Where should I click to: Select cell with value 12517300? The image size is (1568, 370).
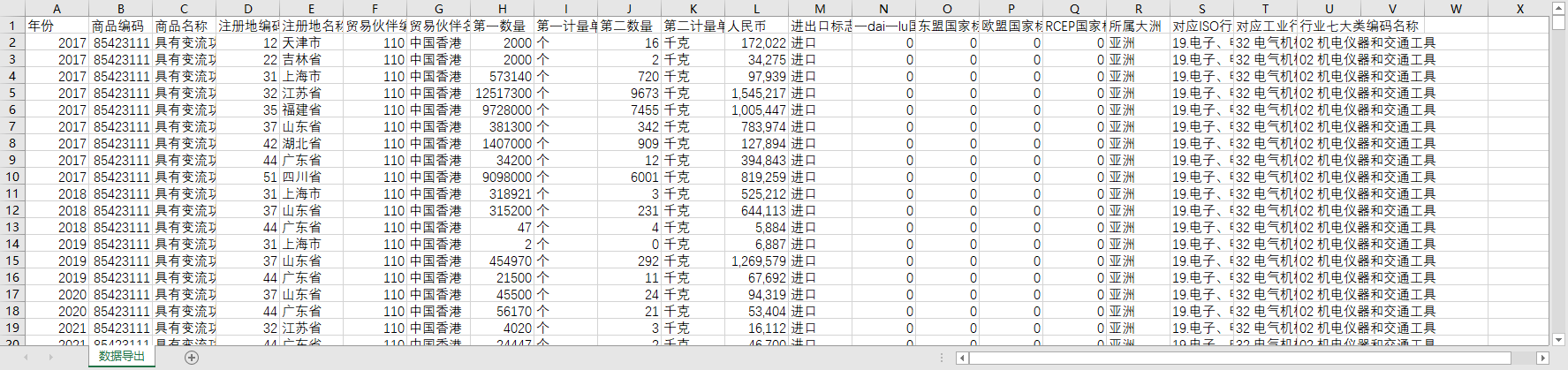point(502,93)
